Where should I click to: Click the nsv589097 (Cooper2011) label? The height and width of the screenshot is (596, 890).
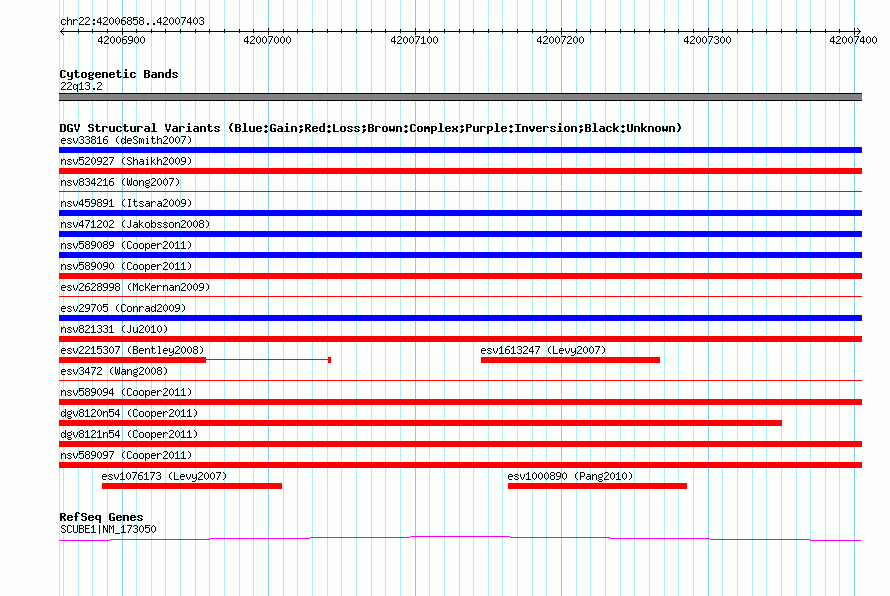pyautogui.click(x=126, y=455)
